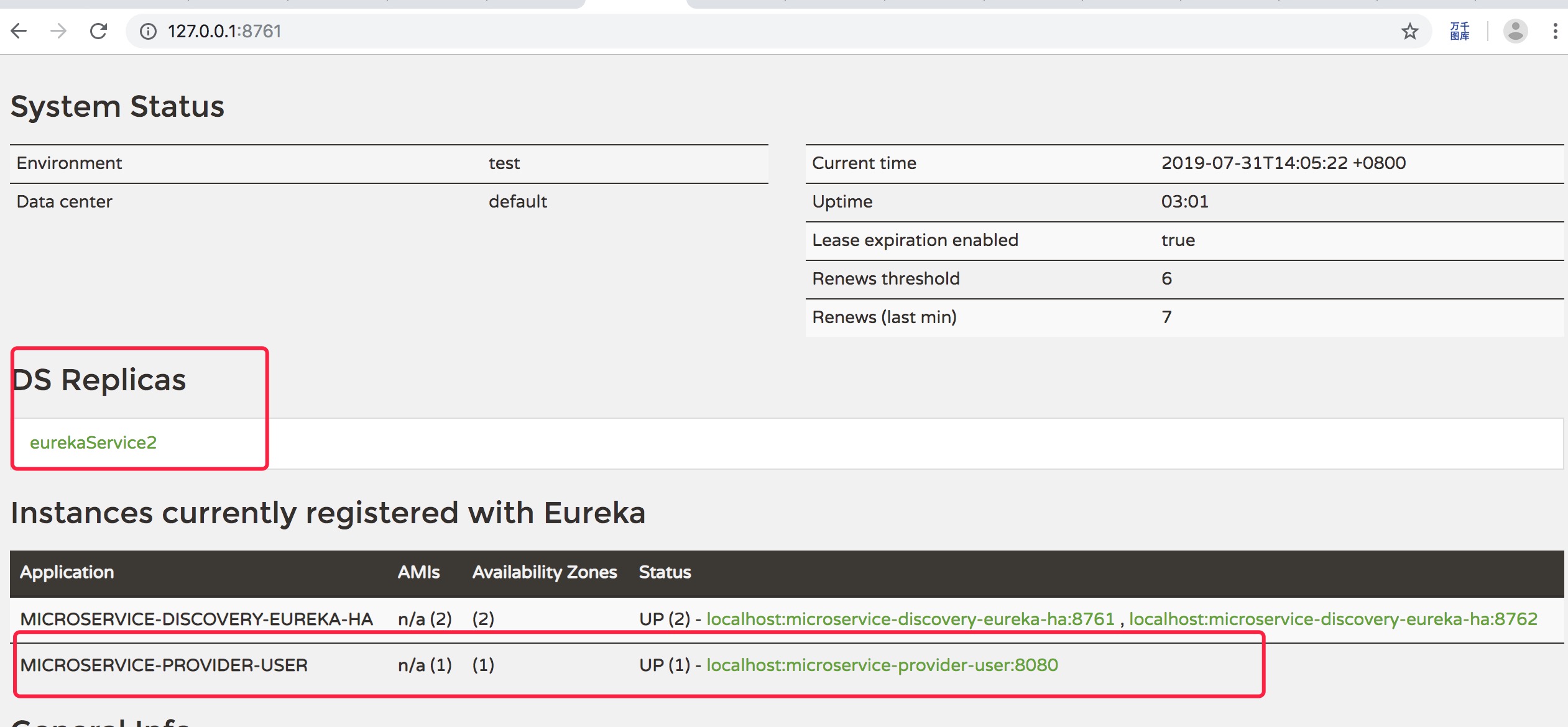Image resolution: width=1568 pixels, height=727 pixels.
Task: Select the timestamp 2019-07-31T14:05:22 +0800
Action: coord(1283,163)
